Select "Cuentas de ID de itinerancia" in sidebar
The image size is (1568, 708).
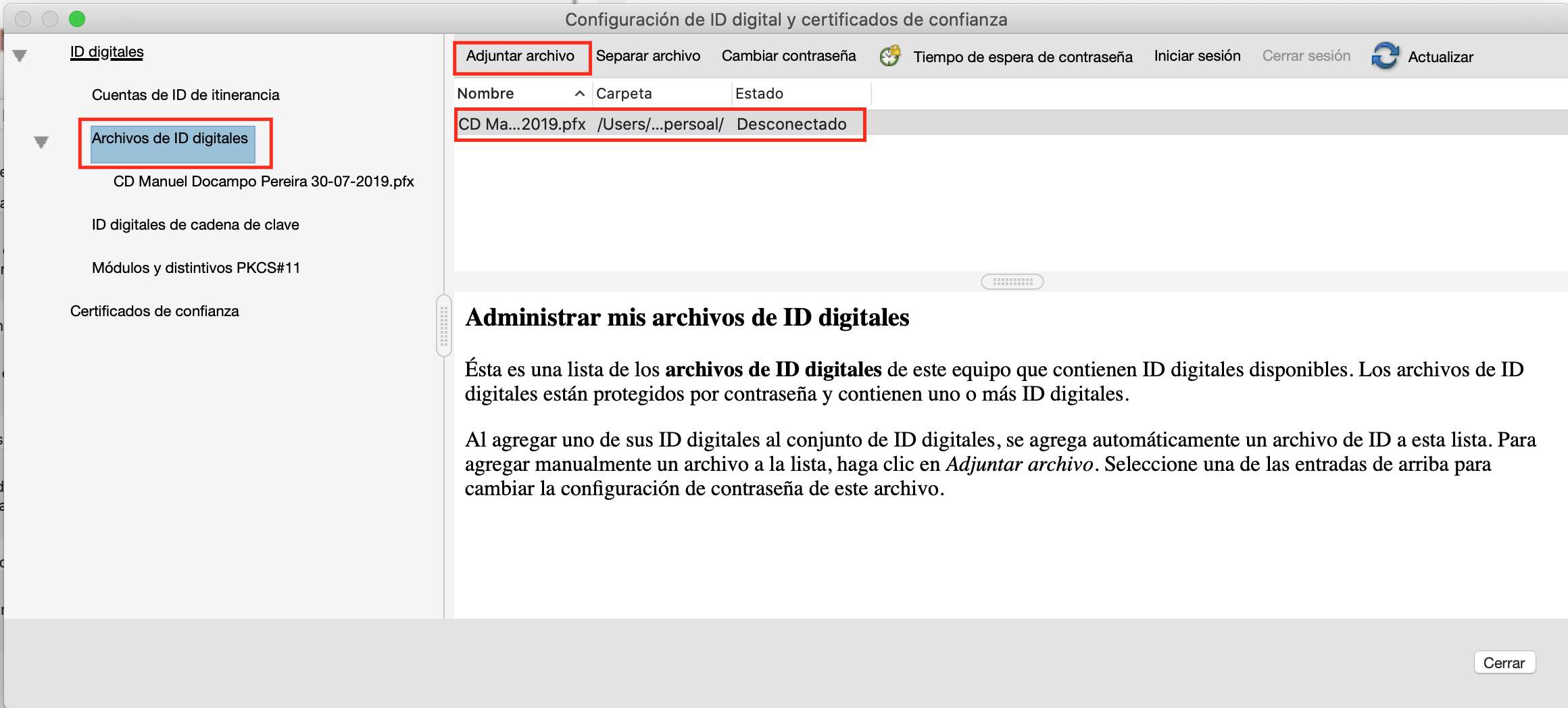(185, 95)
